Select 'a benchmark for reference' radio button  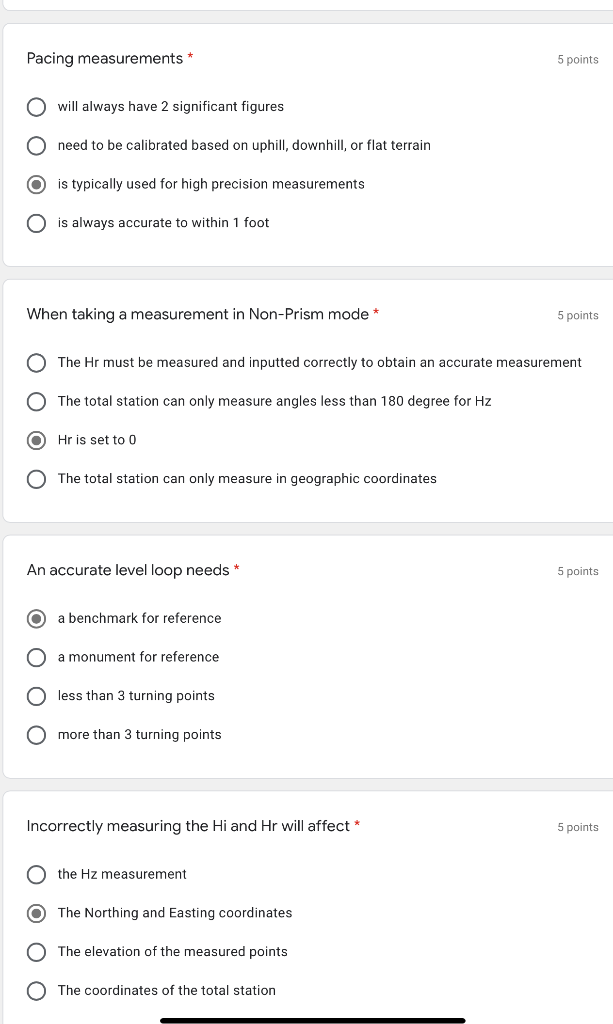(x=36, y=618)
